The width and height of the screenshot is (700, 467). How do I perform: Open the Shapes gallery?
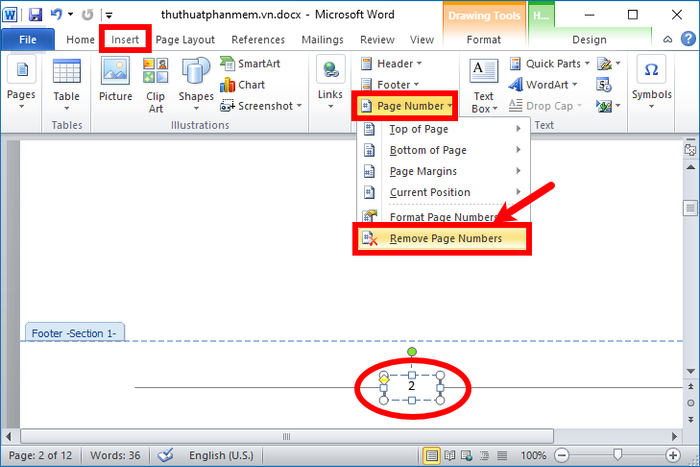[196, 84]
